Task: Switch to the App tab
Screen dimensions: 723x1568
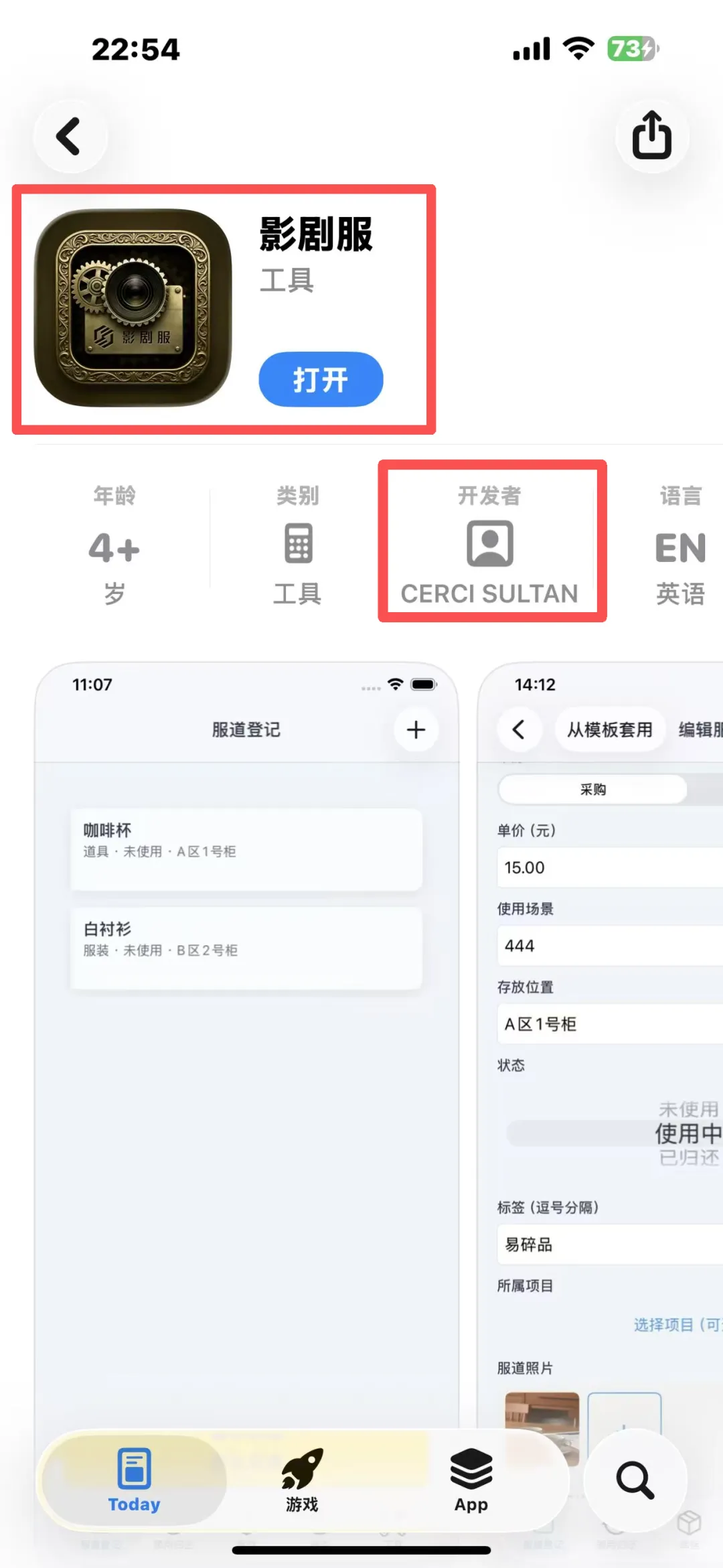Action: point(471,1482)
